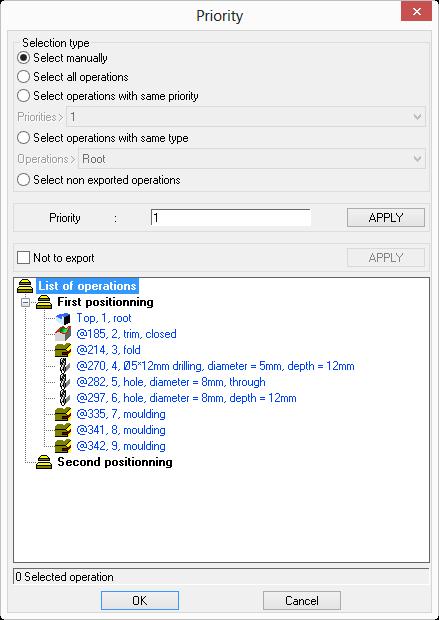Collapse the First positionning tree node
The width and height of the screenshot is (439, 620).
click(25, 302)
